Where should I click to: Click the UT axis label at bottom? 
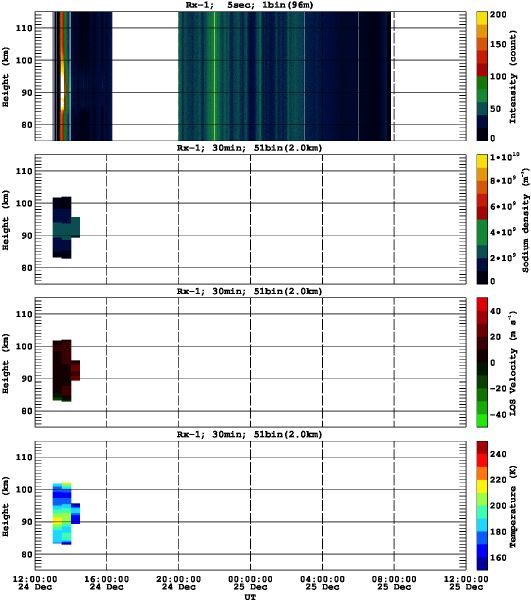pos(250,596)
